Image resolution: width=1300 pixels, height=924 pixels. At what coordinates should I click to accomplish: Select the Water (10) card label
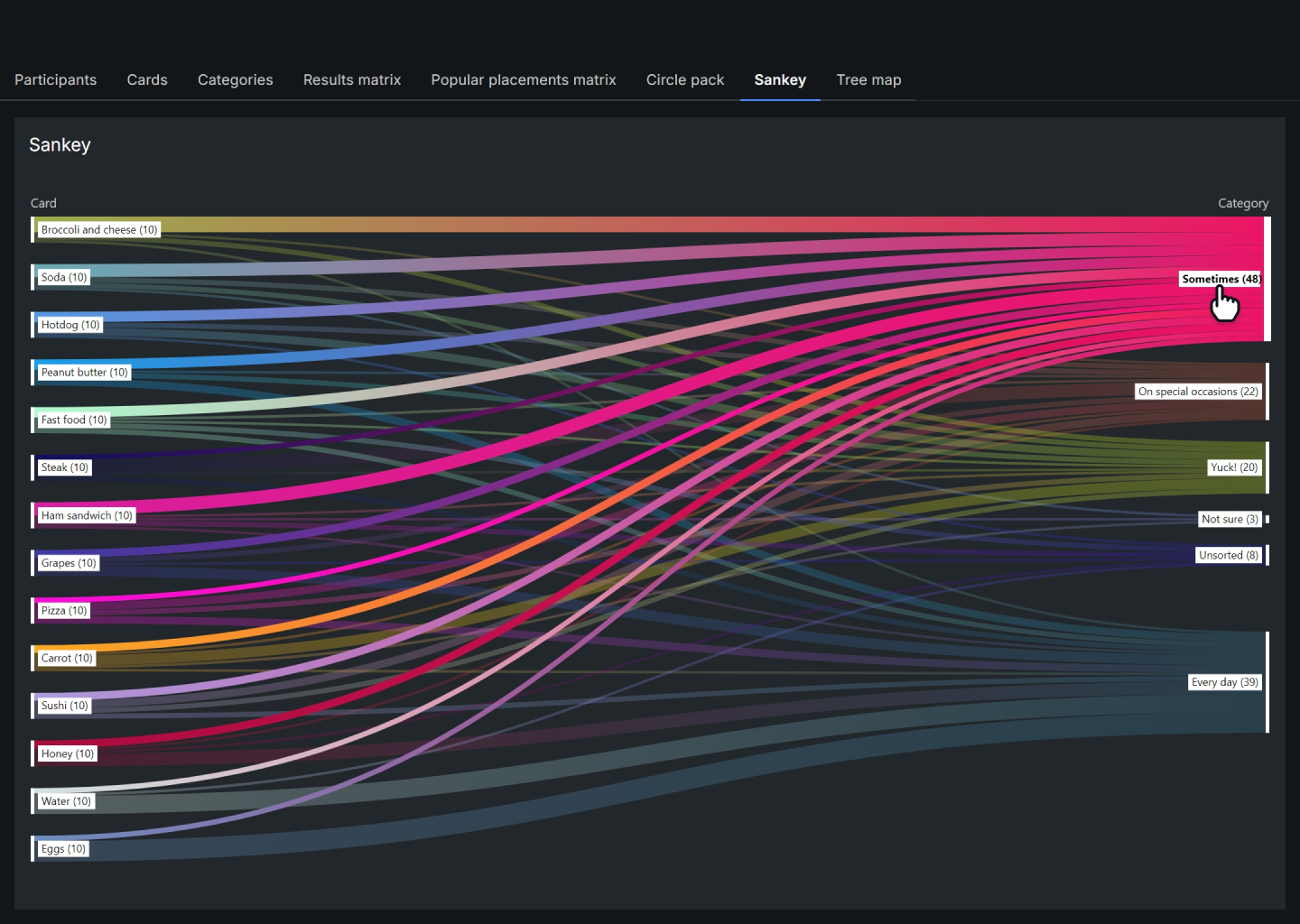coord(66,801)
